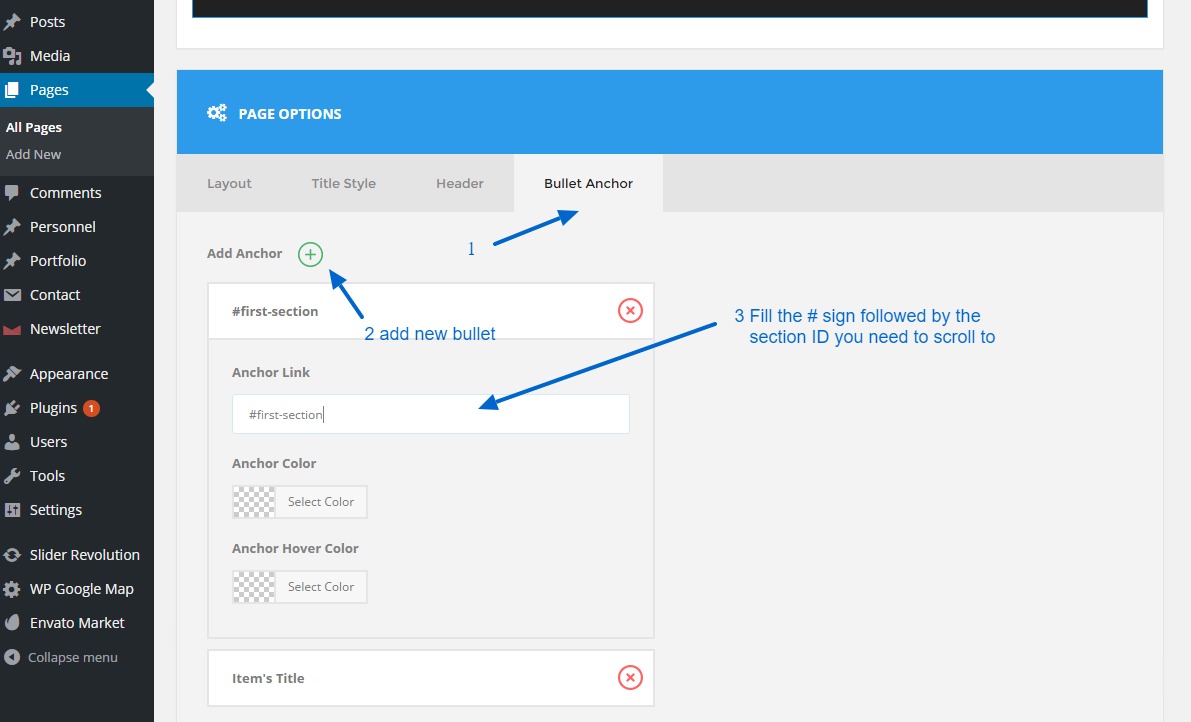This screenshot has height=722, width=1191.
Task: Select the Header tab
Action: 459,184
